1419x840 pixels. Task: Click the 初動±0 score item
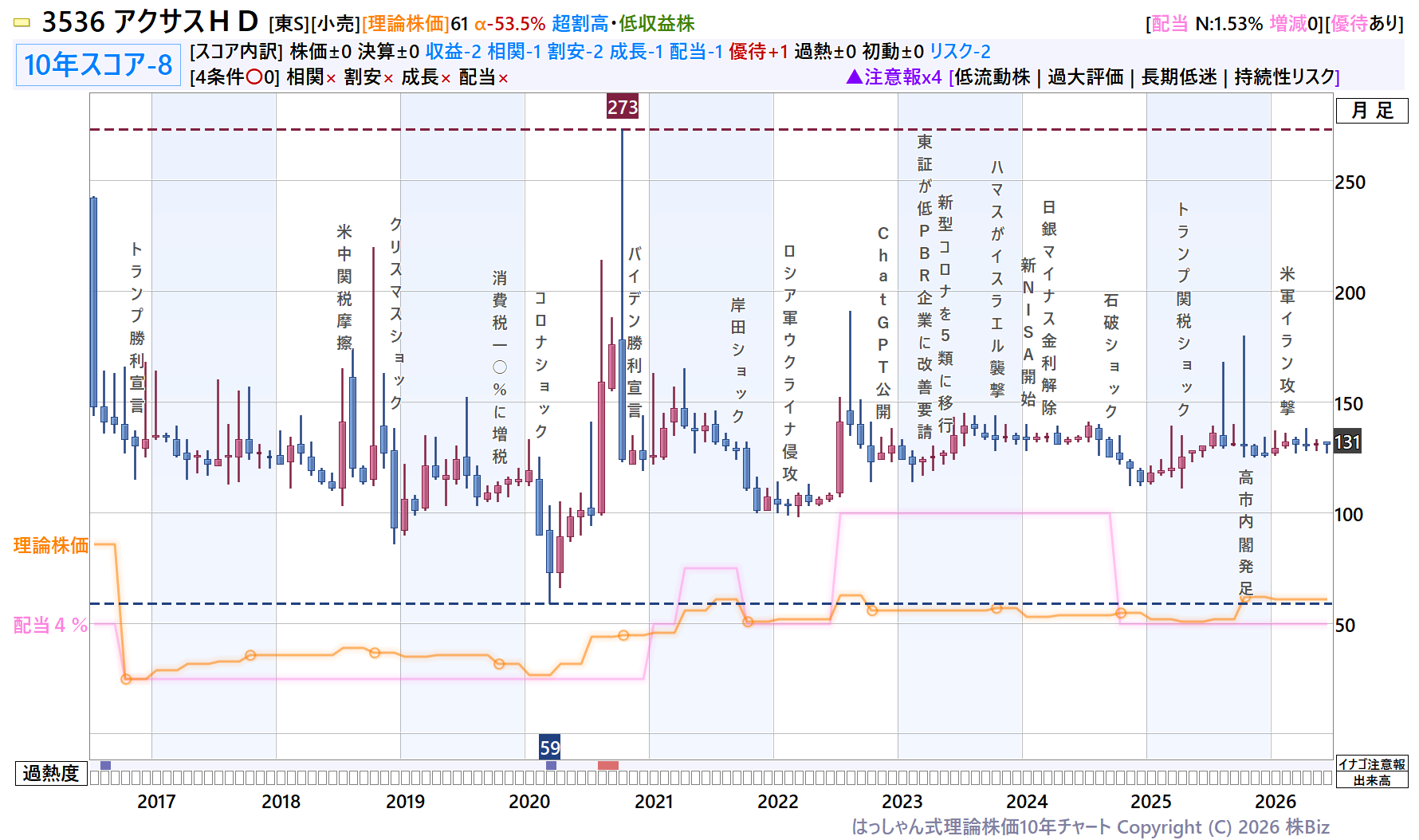(893, 52)
